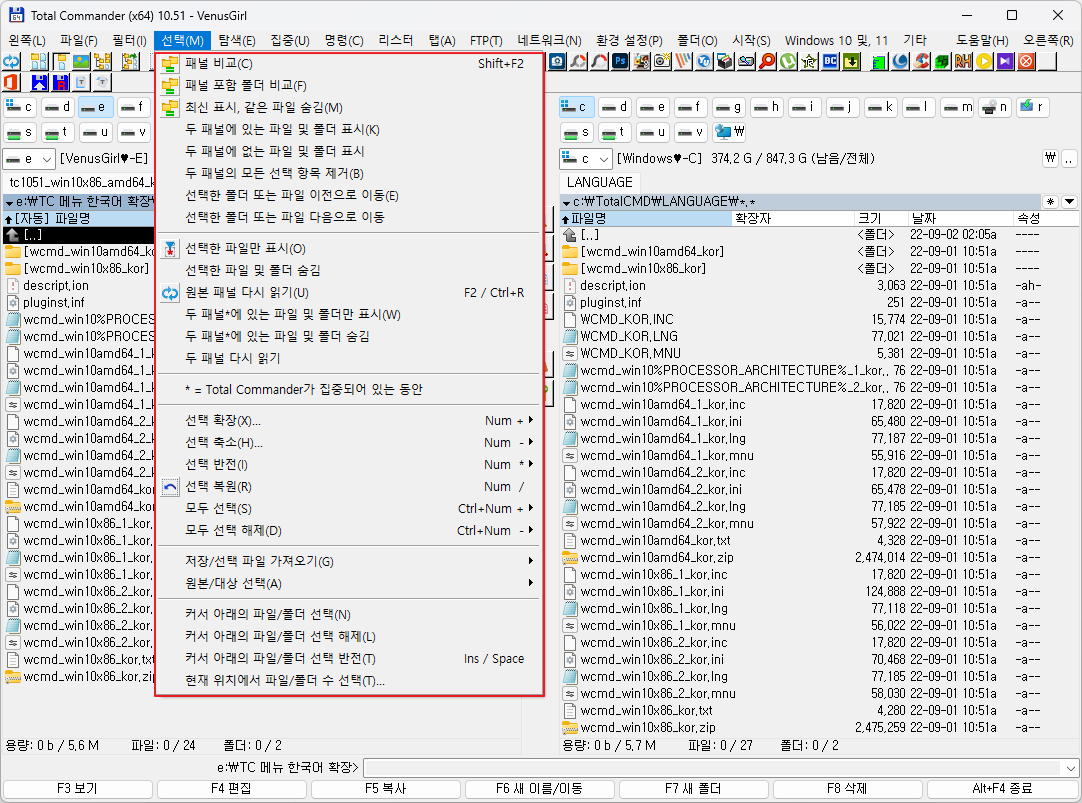Click the Microsoft Office toolbar icon
Screen dimensions: 1082x803
click(x=11, y=83)
